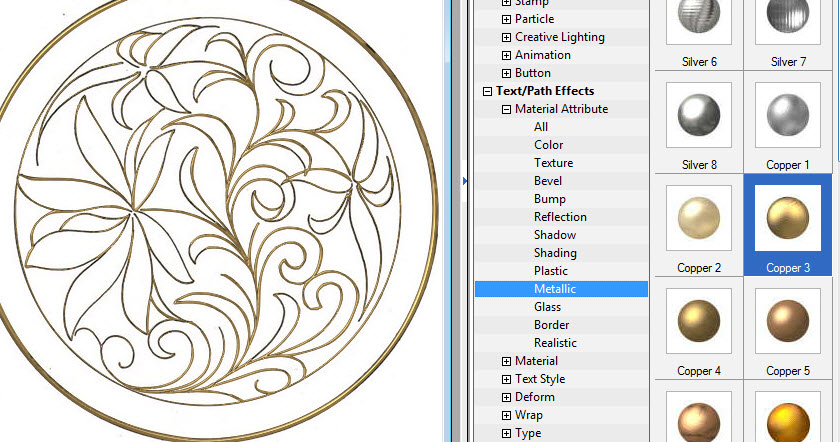Select the Metallic attribute in tree
This screenshot has width=840, height=442.
[x=554, y=289]
